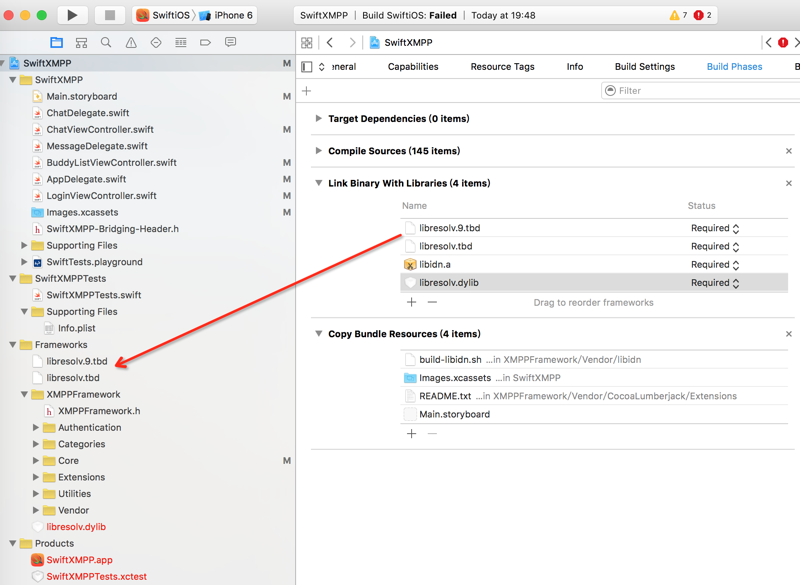Screen dimensions: 800x585
Task: Select build-libidn.sh bundle resource
Action: point(450,360)
